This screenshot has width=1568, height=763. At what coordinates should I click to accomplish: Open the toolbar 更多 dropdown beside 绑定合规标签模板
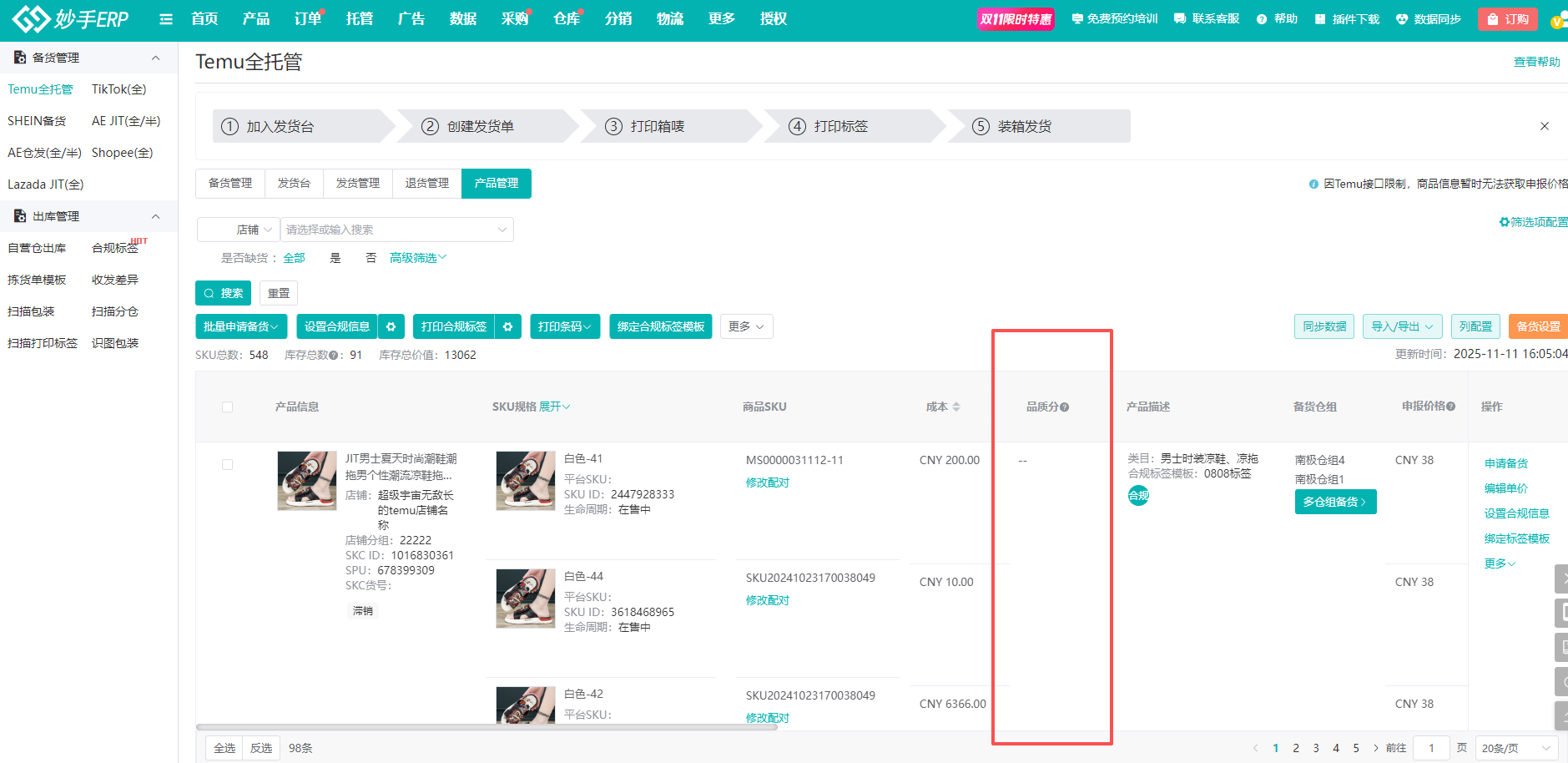(x=746, y=326)
